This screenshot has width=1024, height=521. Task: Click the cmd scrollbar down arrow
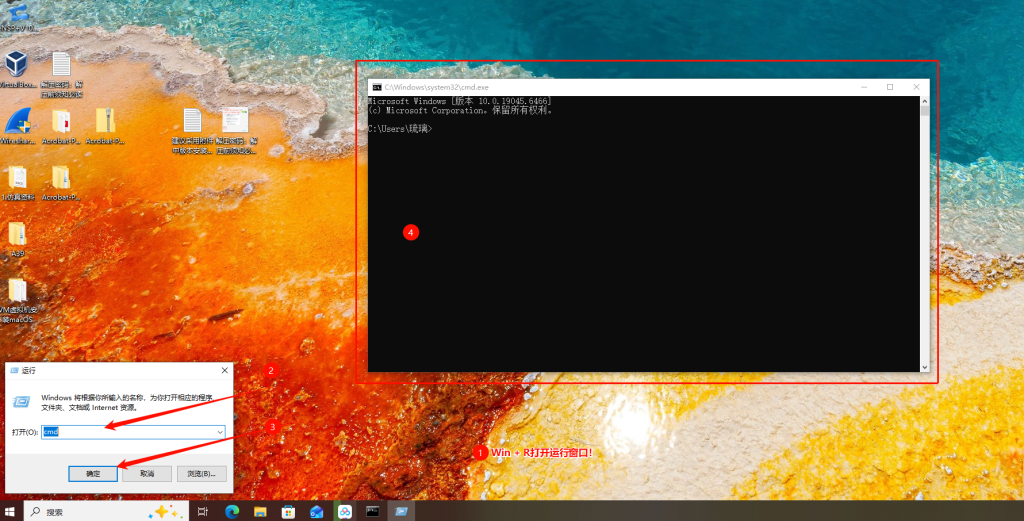(x=924, y=368)
